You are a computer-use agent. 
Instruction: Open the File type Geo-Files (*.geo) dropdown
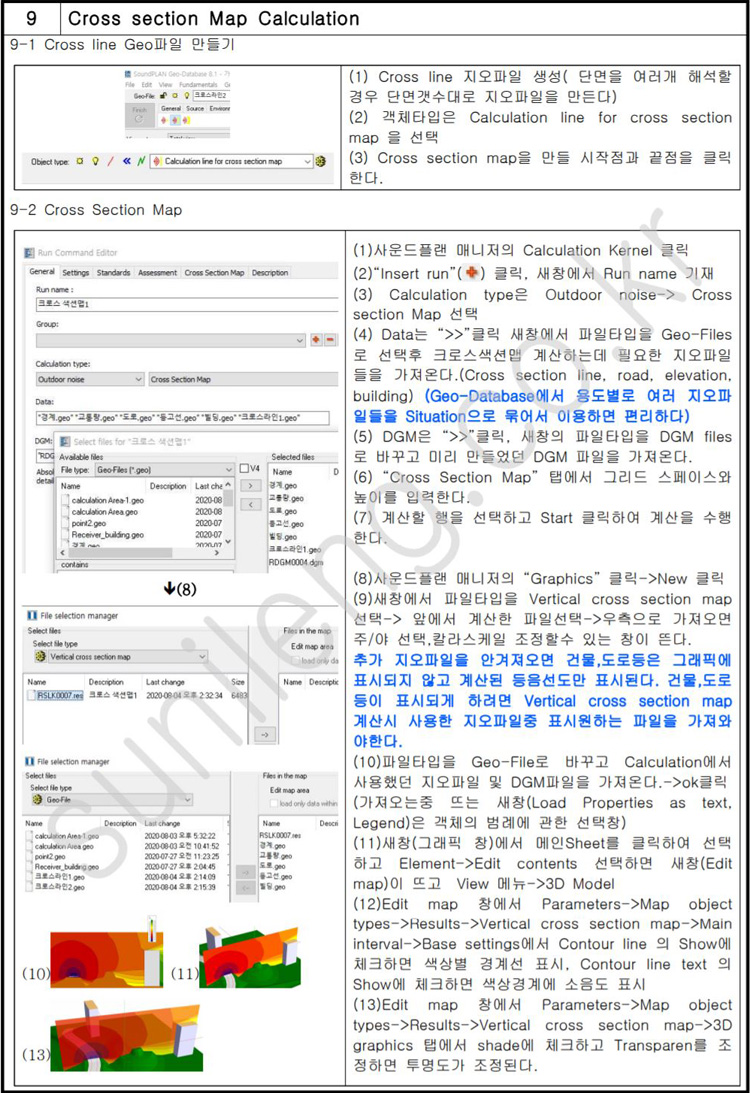coord(228,470)
